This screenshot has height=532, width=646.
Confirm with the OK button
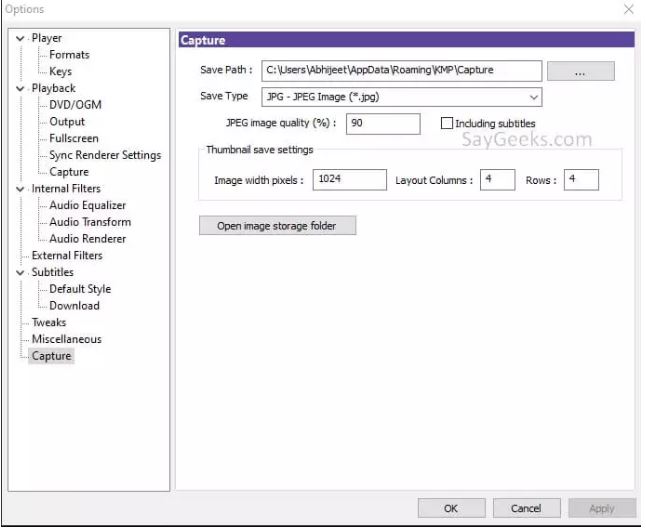tap(452, 509)
